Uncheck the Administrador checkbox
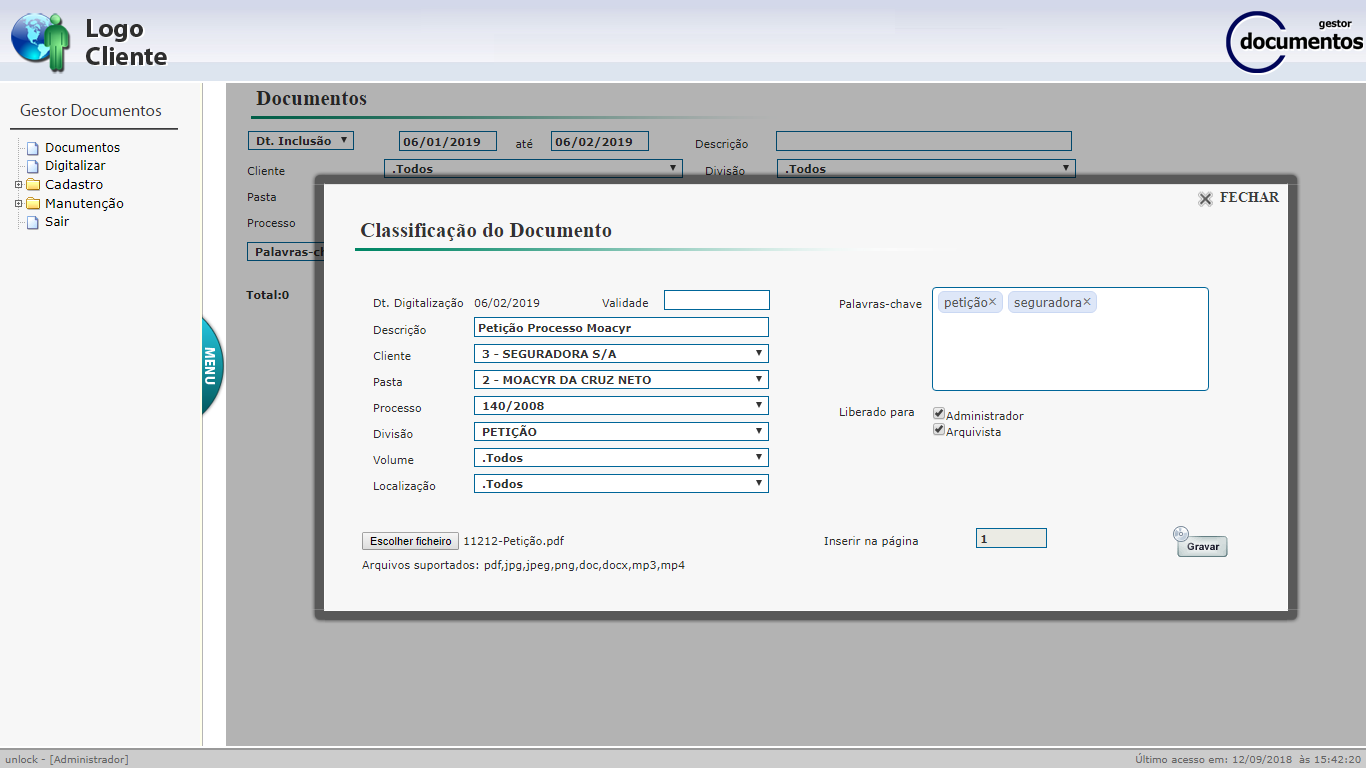Screen dimensions: 1366x768 tap(939, 414)
